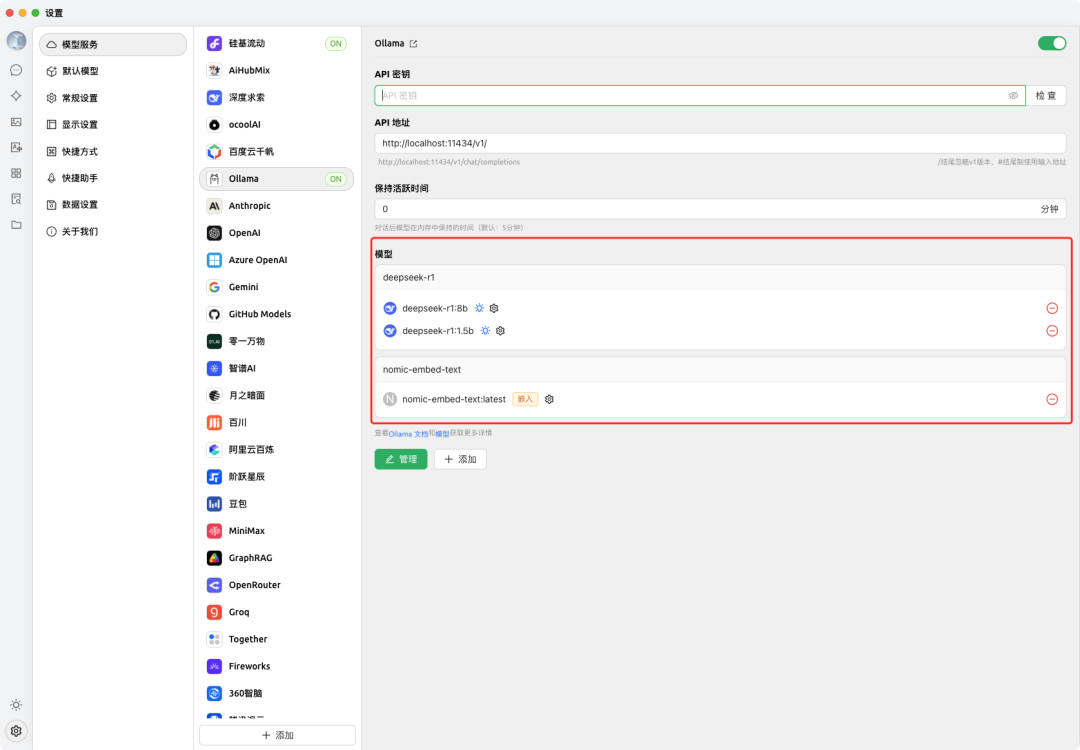Select the Ollama provider row
Screen dimensions: 1080x750
276,178
